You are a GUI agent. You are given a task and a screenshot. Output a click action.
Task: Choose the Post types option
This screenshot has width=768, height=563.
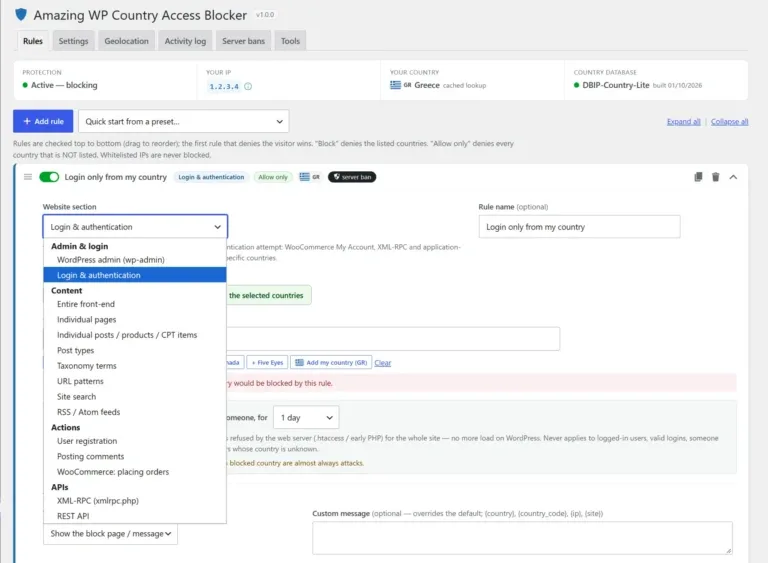pyautogui.click(x=135, y=350)
